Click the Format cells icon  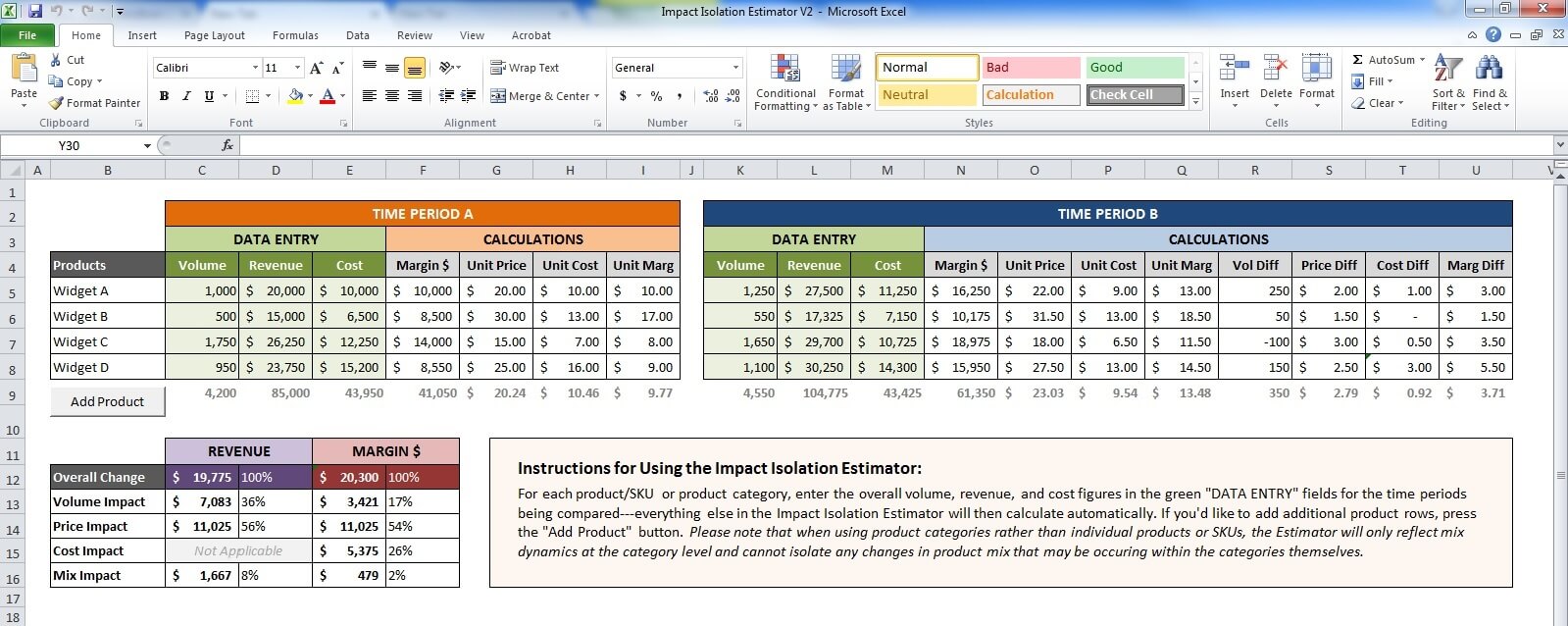coord(1317,69)
